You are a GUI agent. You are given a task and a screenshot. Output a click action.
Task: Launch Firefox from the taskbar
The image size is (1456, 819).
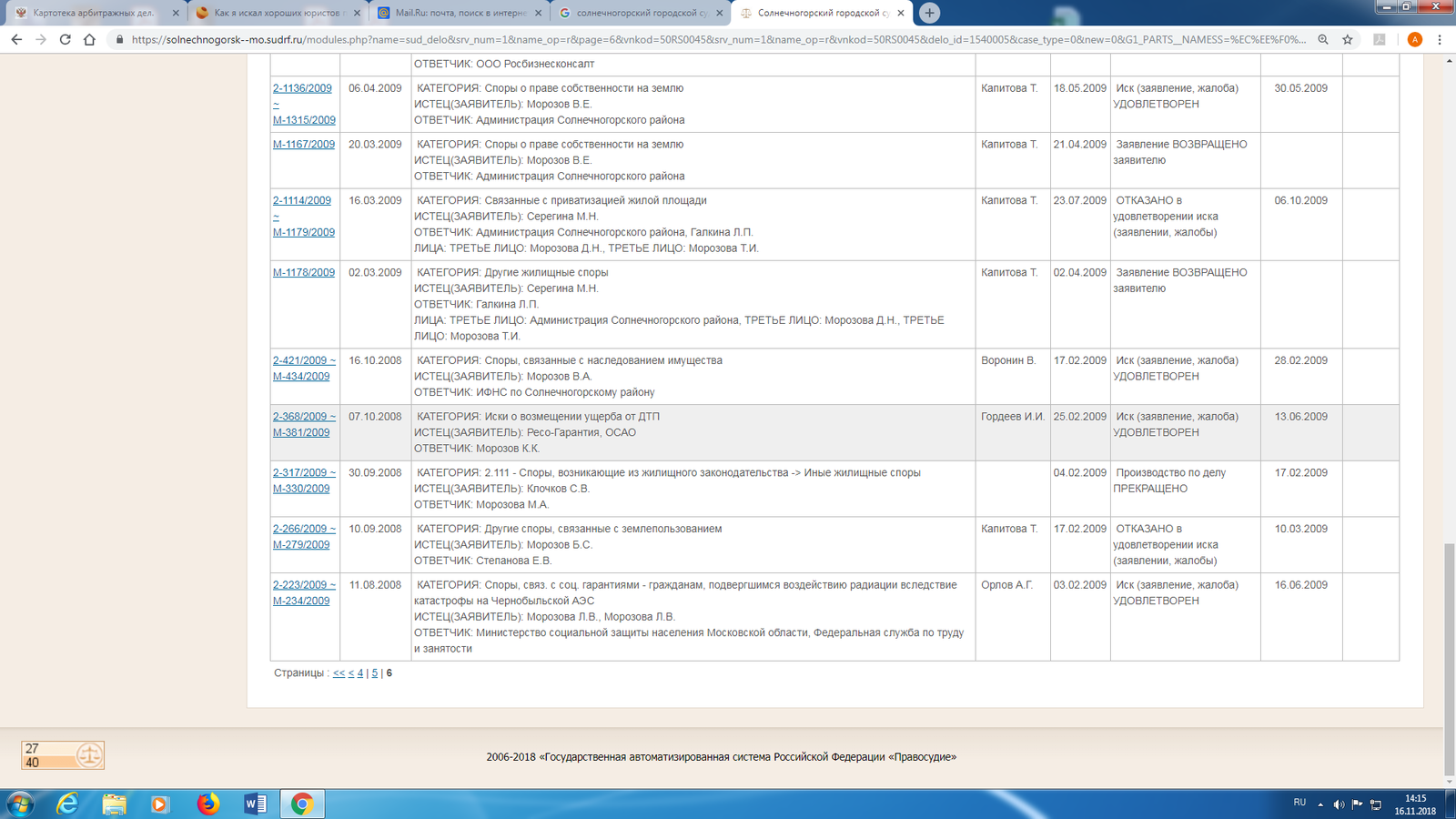point(208,804)
